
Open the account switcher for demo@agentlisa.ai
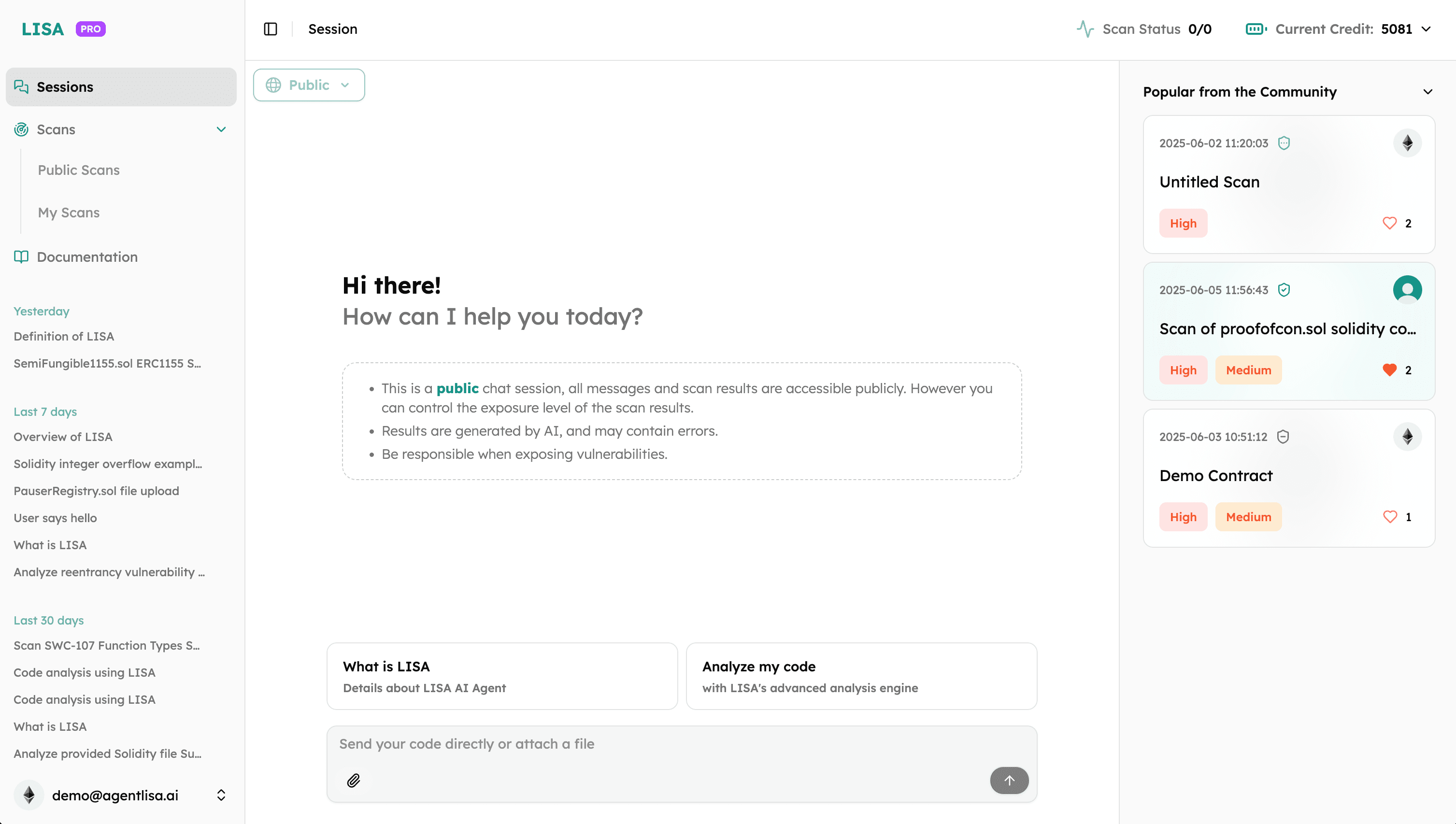221,795
